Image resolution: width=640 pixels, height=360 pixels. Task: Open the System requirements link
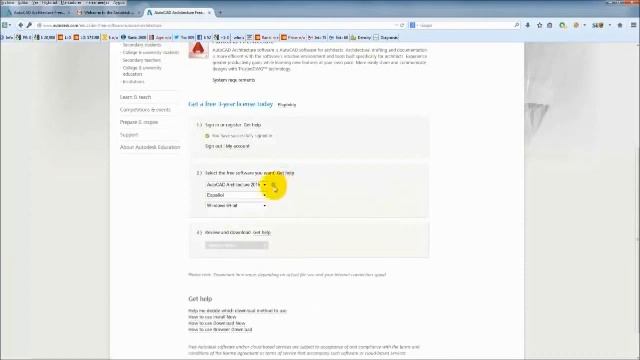pos(233,80)
